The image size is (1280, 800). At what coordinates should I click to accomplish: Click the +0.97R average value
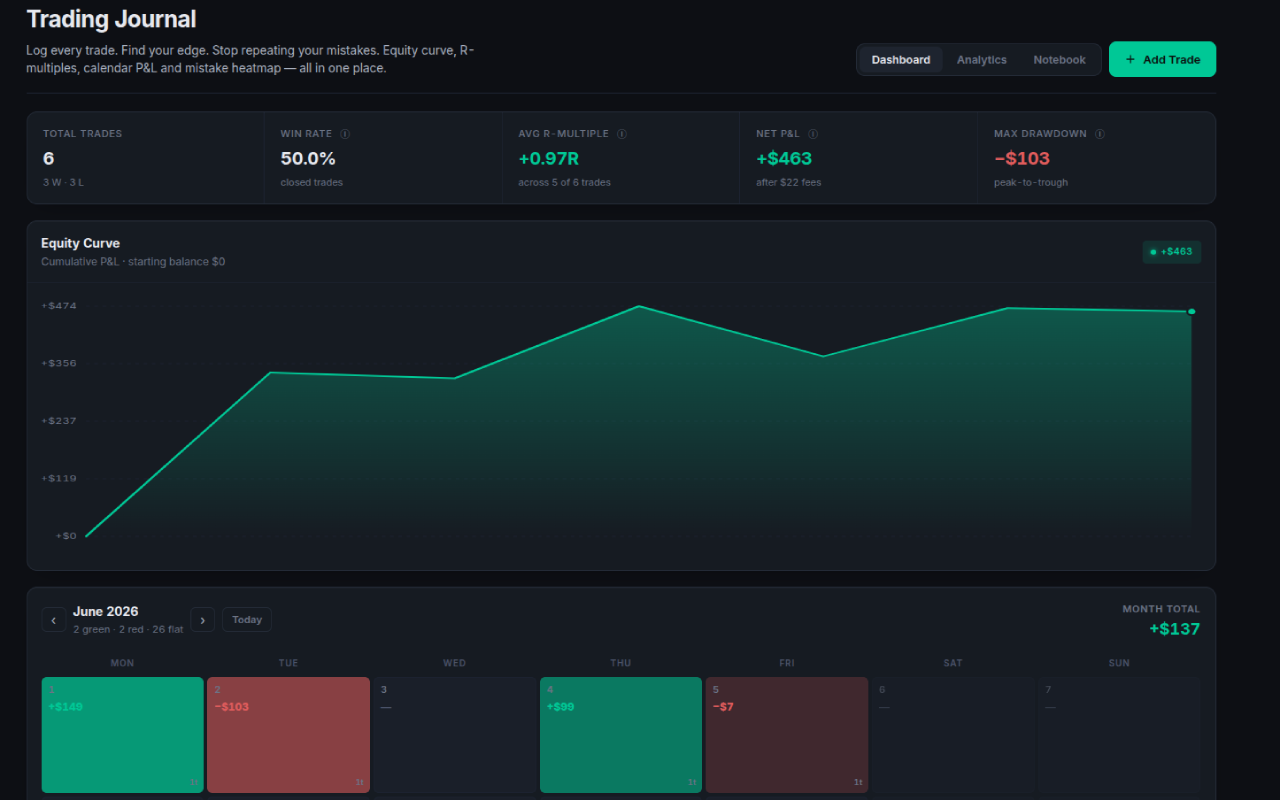[x=549, y=158]
